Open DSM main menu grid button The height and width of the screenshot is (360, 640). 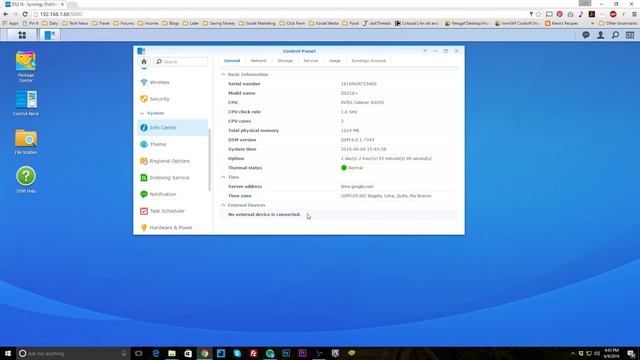click(22, 35)
